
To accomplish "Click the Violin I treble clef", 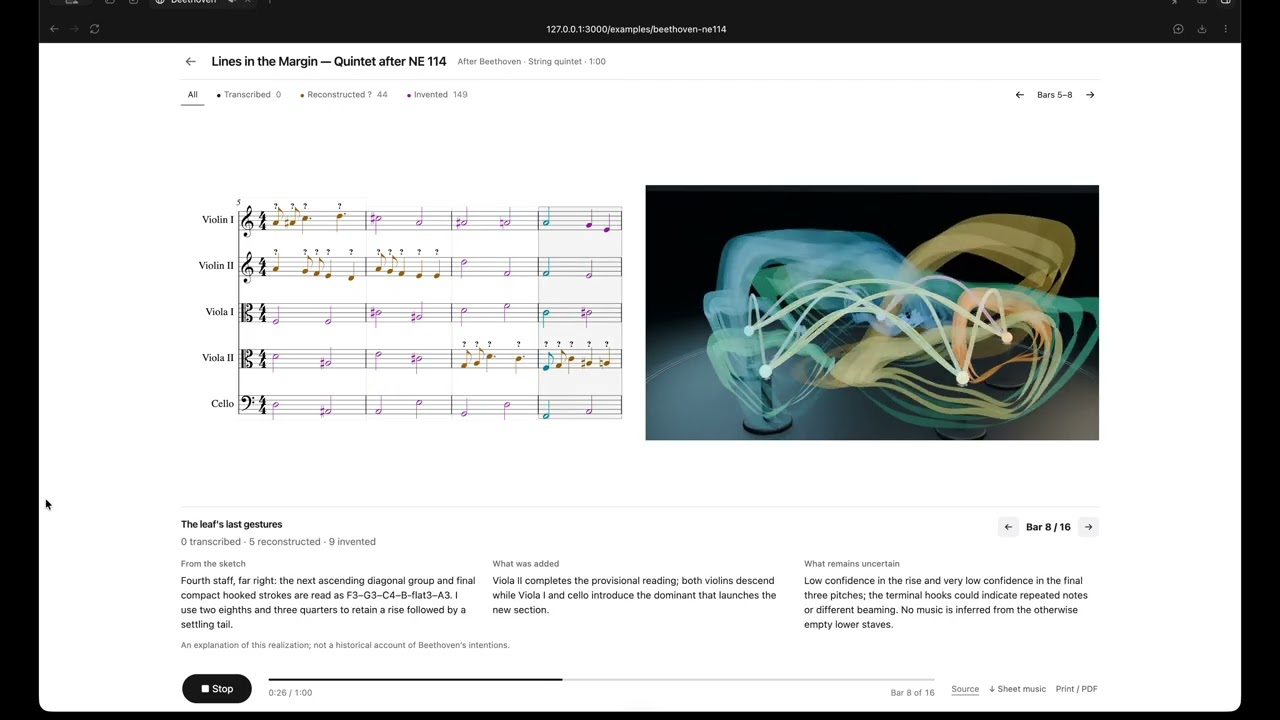I will [247, 221].
